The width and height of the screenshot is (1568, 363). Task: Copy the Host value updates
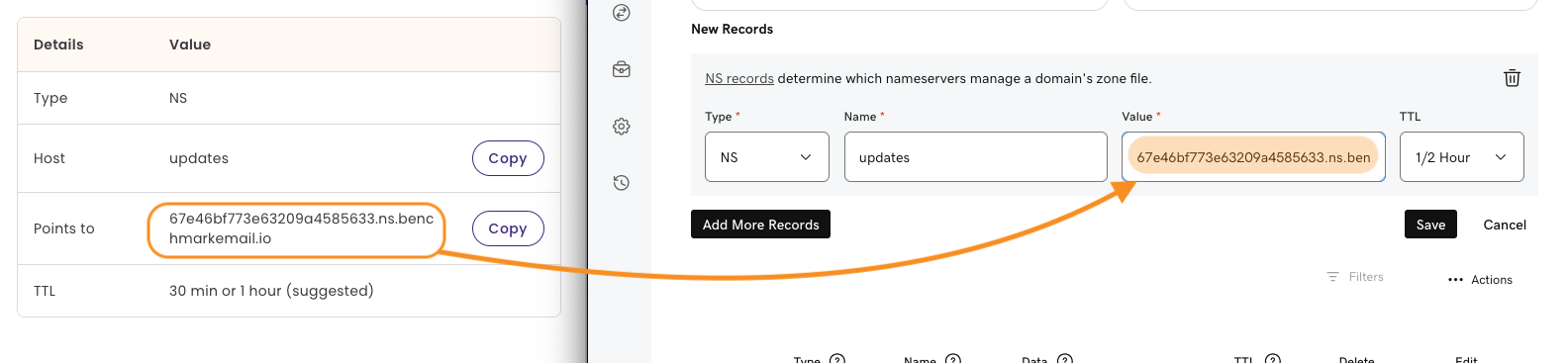click(508, 158)
